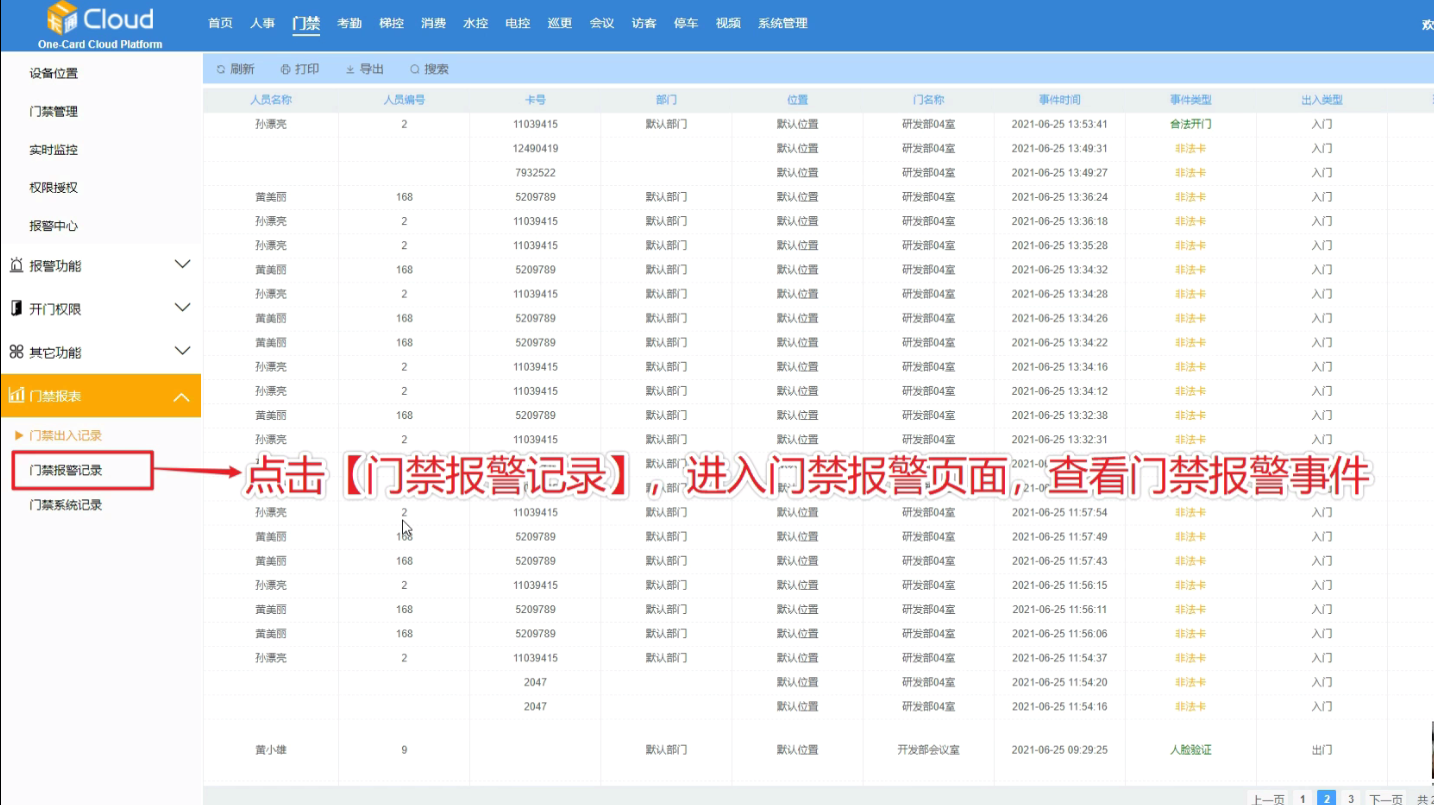The height and width of the screenshot is (805, 1434).
Task: Click the 出入类型 column header
Action: pyautogui.click(x=1321, y=100)
